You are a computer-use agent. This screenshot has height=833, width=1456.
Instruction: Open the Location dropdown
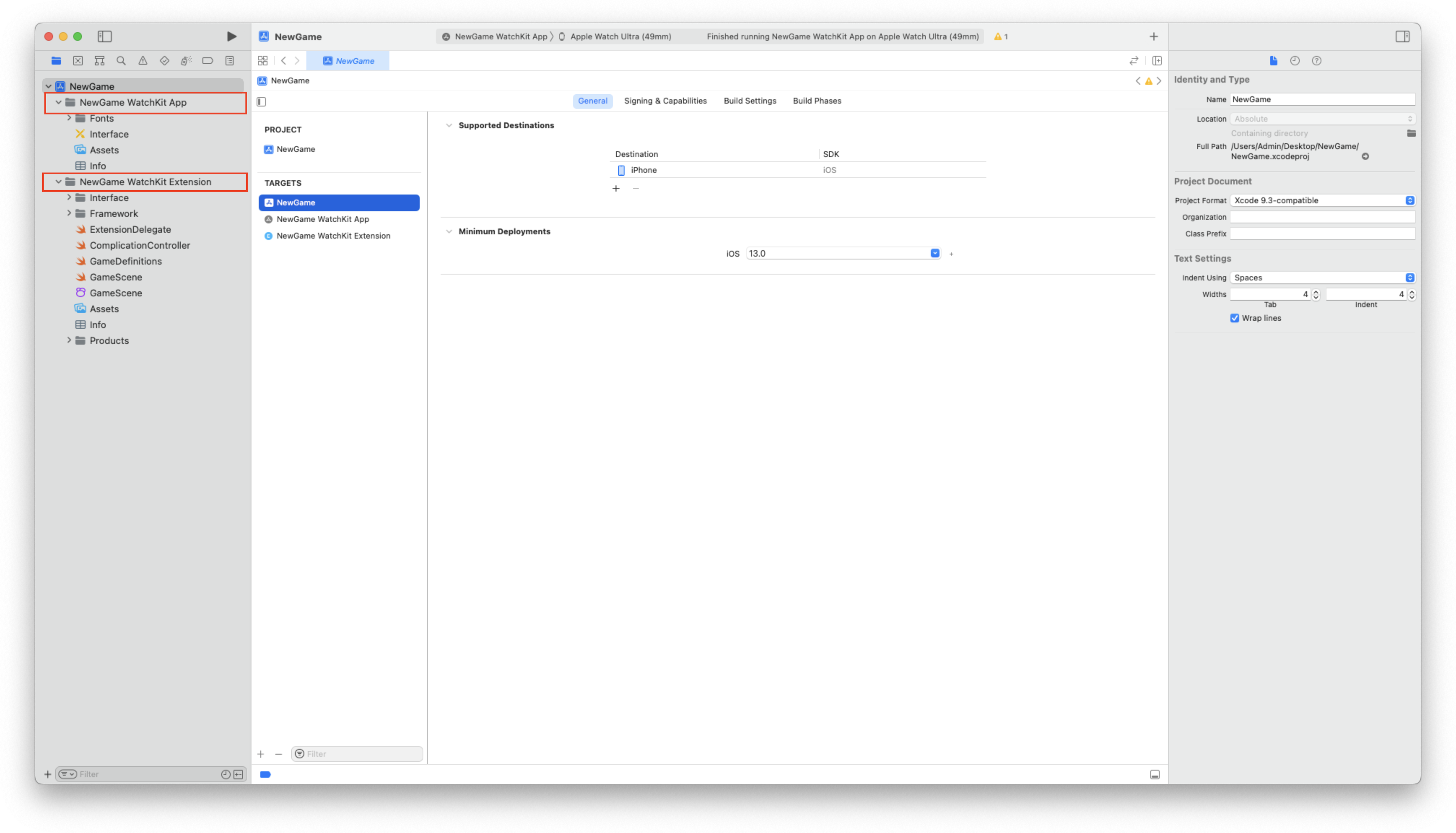click(1322, 119)
